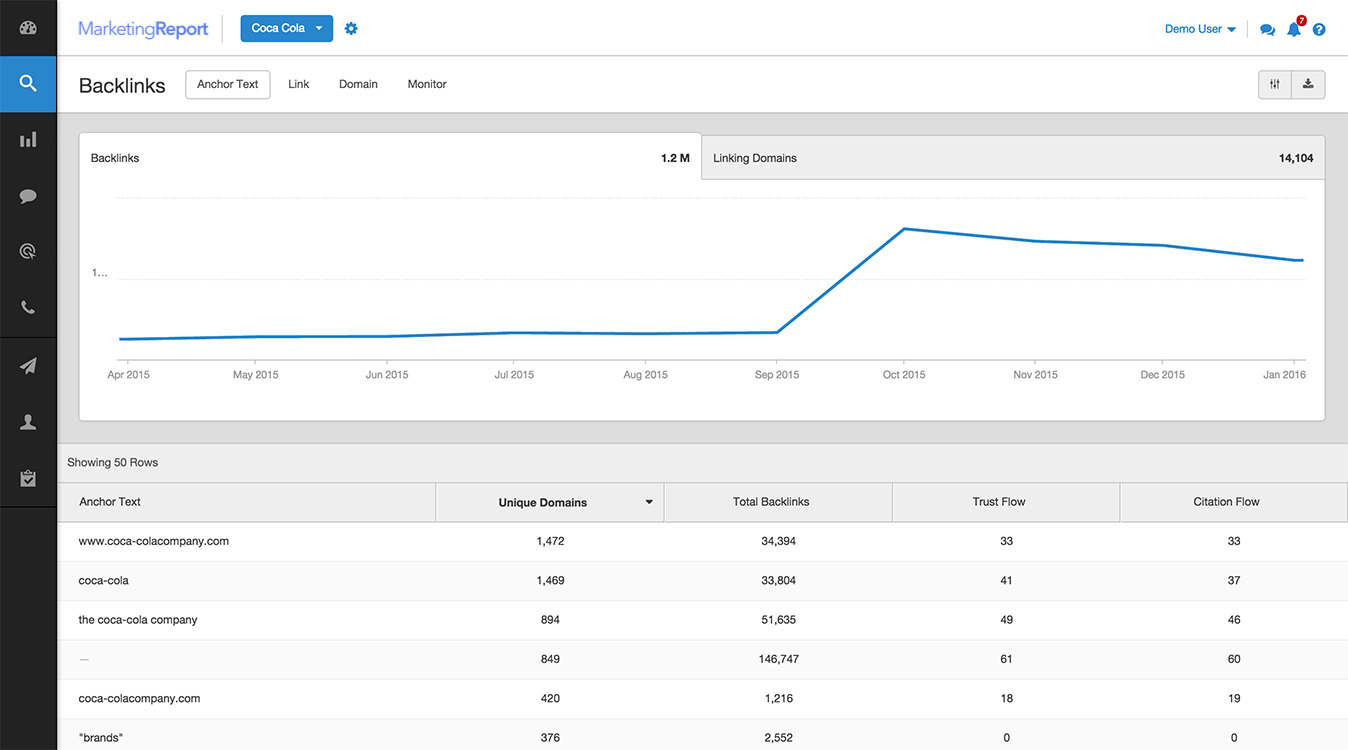Click the Citation Flow value 46

[x=1234, y=620]
